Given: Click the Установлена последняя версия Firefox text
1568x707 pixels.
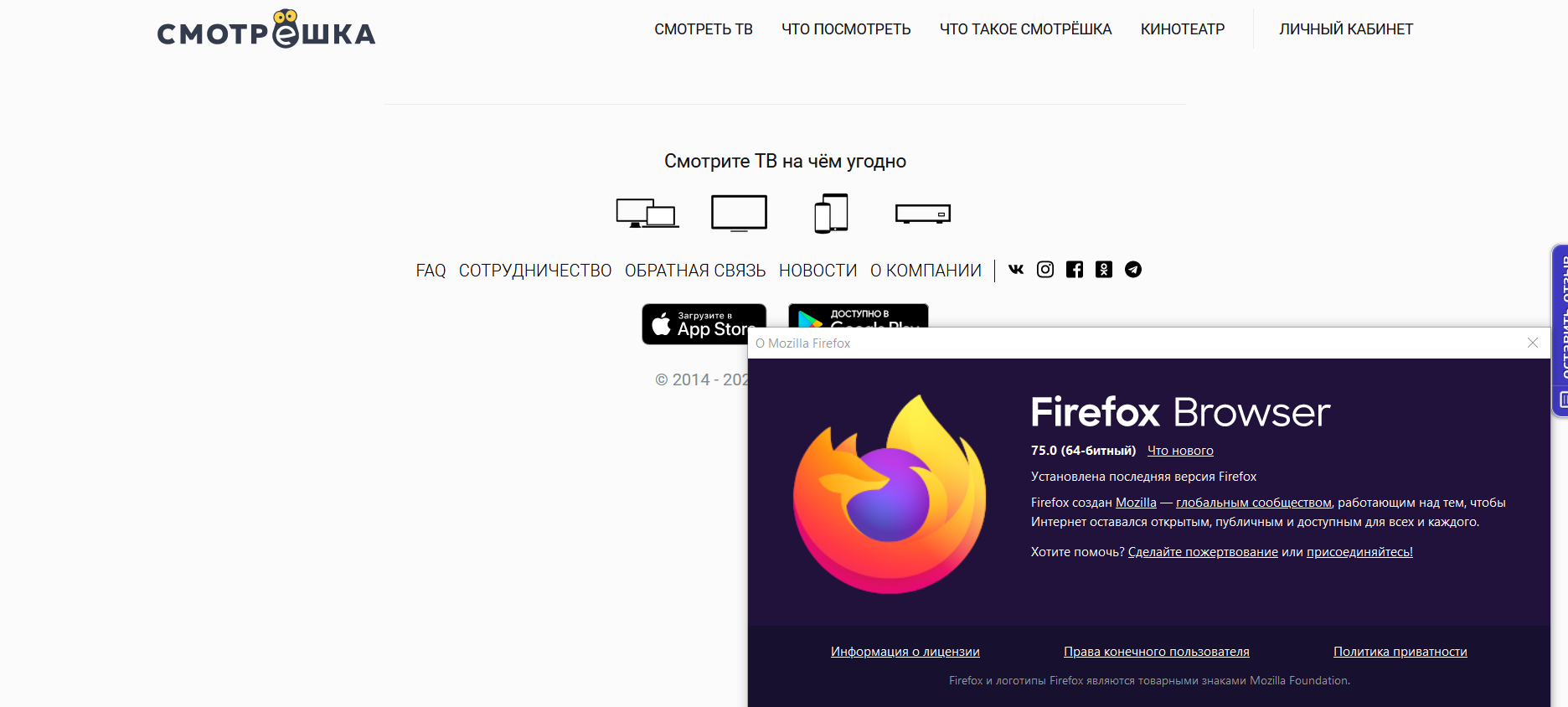Looking at the screenshot, I should (x=1143, y=477).
